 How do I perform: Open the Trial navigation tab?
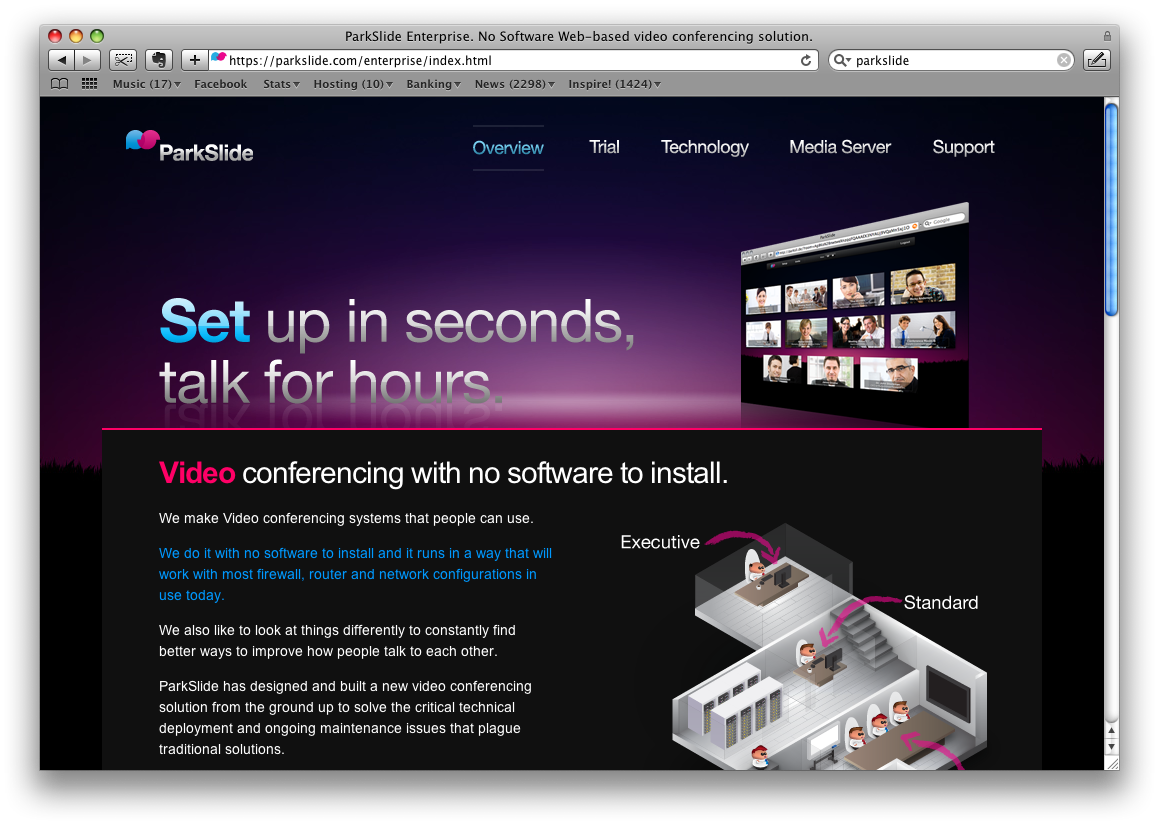(x=604, y=147)
